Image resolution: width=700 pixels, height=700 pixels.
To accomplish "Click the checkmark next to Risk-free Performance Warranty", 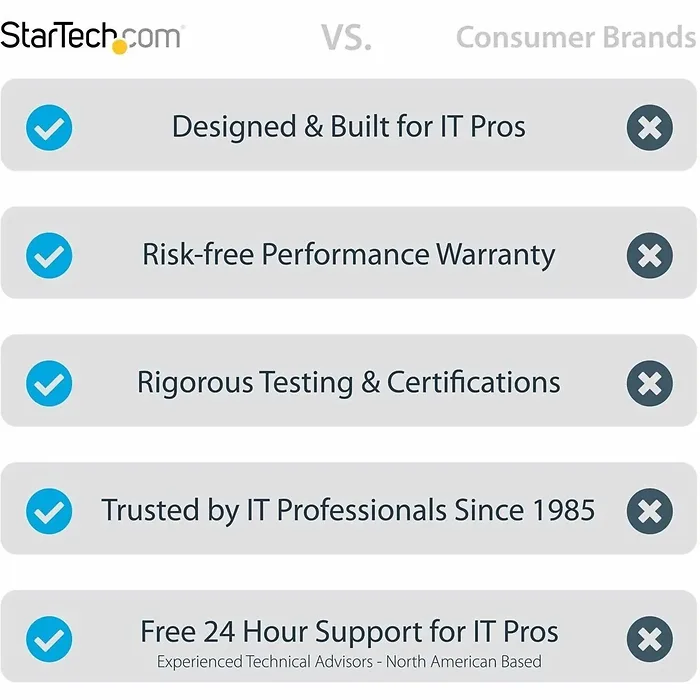I will tap(49, 255).
